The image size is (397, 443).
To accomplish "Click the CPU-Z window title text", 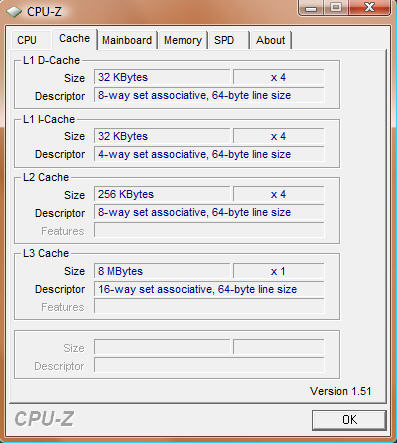I will click(x=44, y=12).
